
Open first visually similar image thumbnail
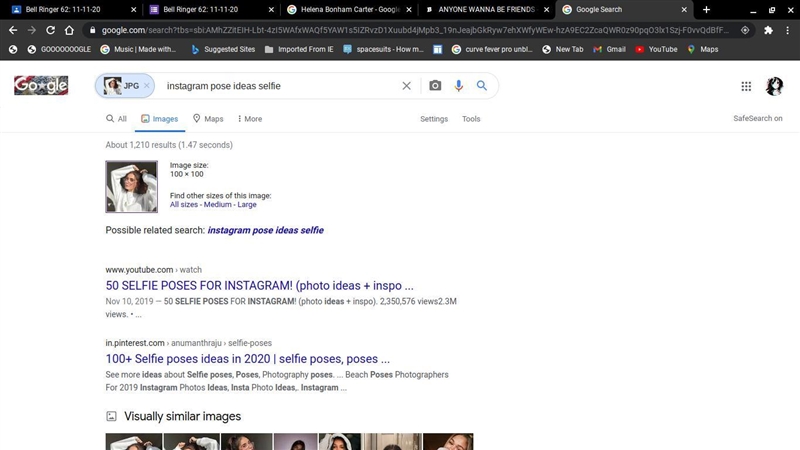[x=134, y=442]
